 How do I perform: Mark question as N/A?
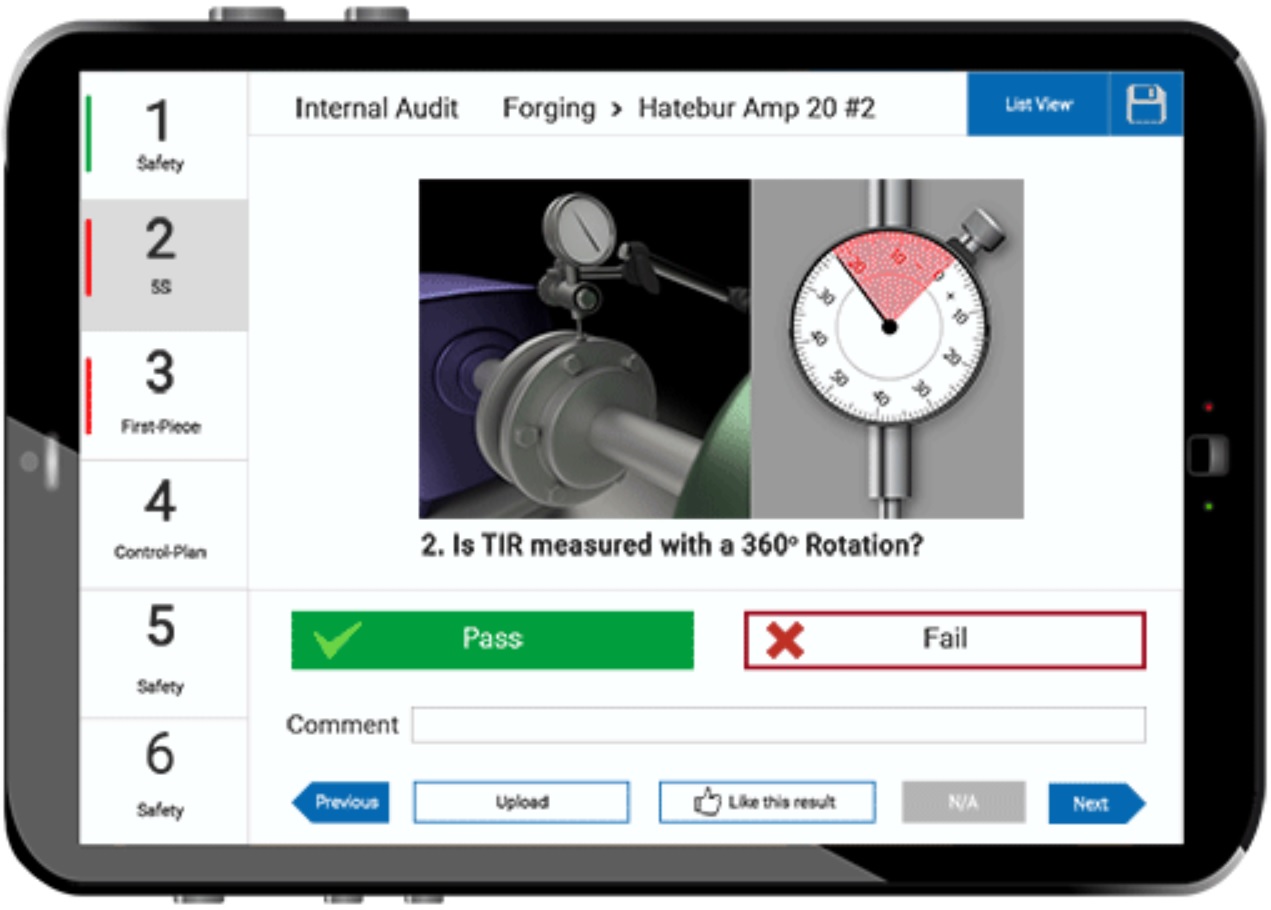click(x=963, y=802)
